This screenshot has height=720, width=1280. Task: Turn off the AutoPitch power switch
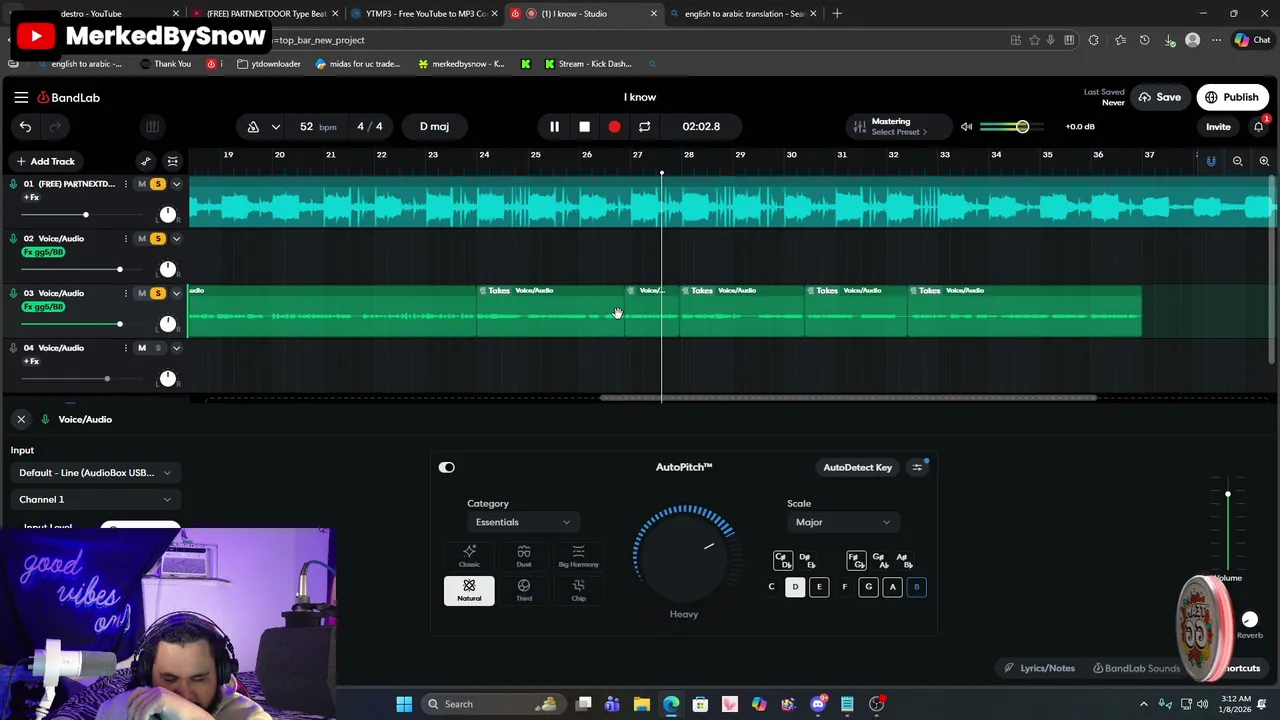(x=447, y=467)
